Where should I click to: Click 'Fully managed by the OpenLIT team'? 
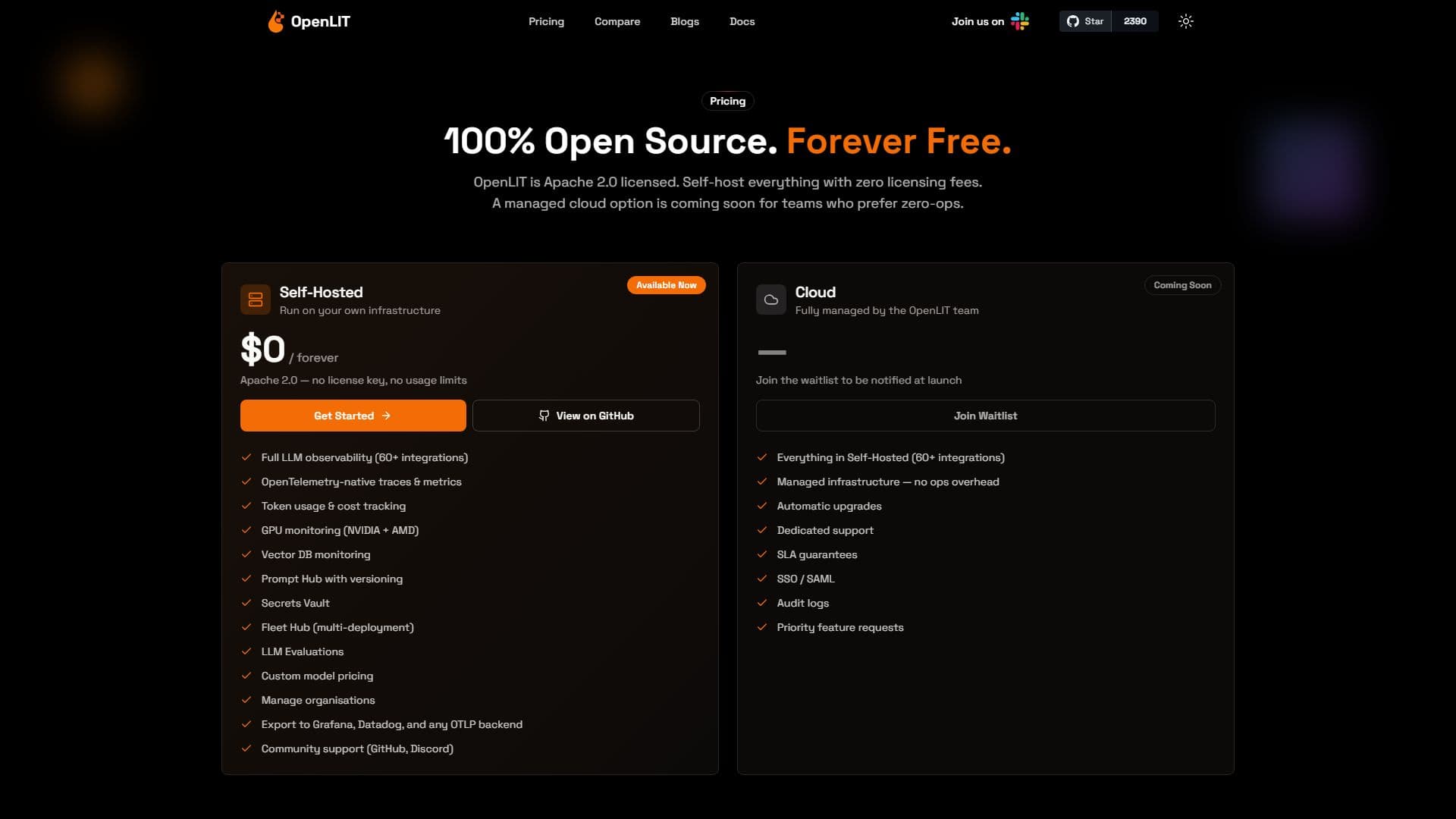(x=886, y=310)
